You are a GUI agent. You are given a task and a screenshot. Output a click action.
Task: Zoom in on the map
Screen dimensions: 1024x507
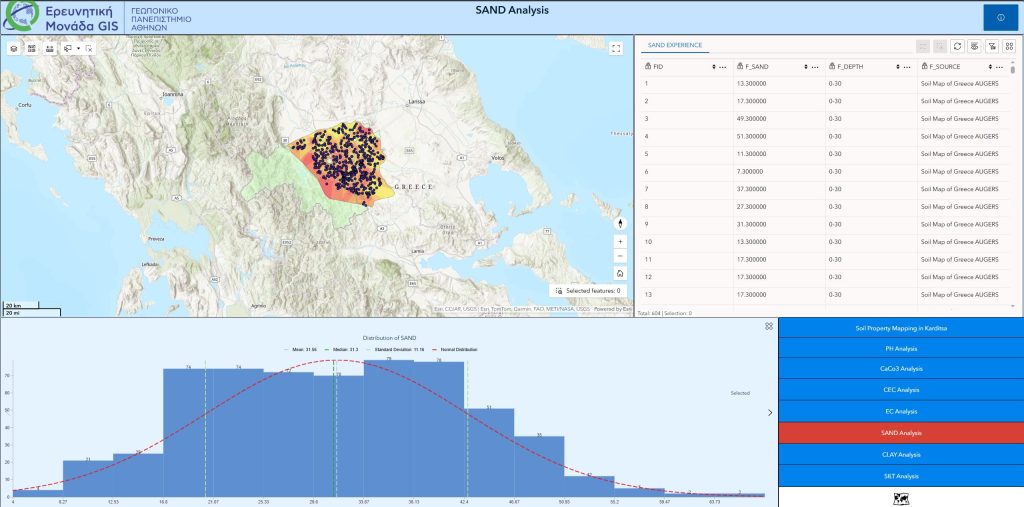(x=620, y=241)
